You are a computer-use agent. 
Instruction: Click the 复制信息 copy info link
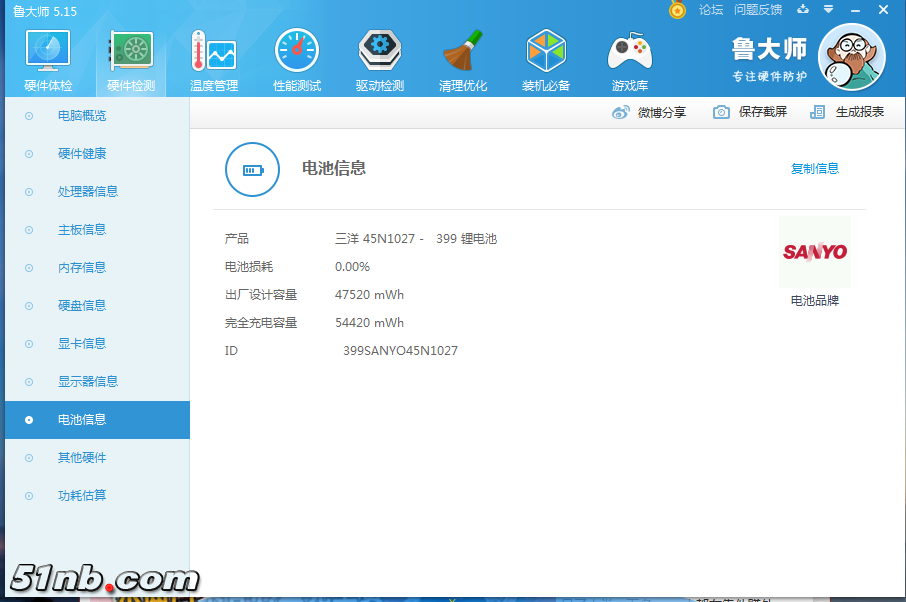click(815, 169)
